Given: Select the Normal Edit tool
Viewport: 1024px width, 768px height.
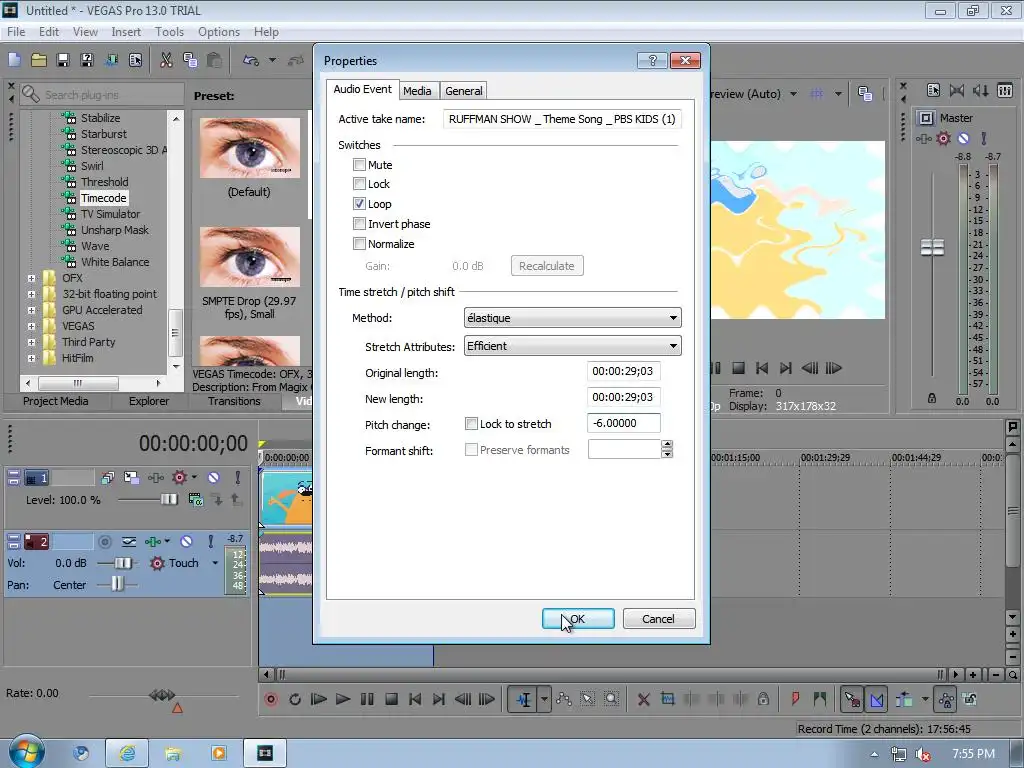Looking at the screenshot, I should pyautogui.click(x=523, y=699).
